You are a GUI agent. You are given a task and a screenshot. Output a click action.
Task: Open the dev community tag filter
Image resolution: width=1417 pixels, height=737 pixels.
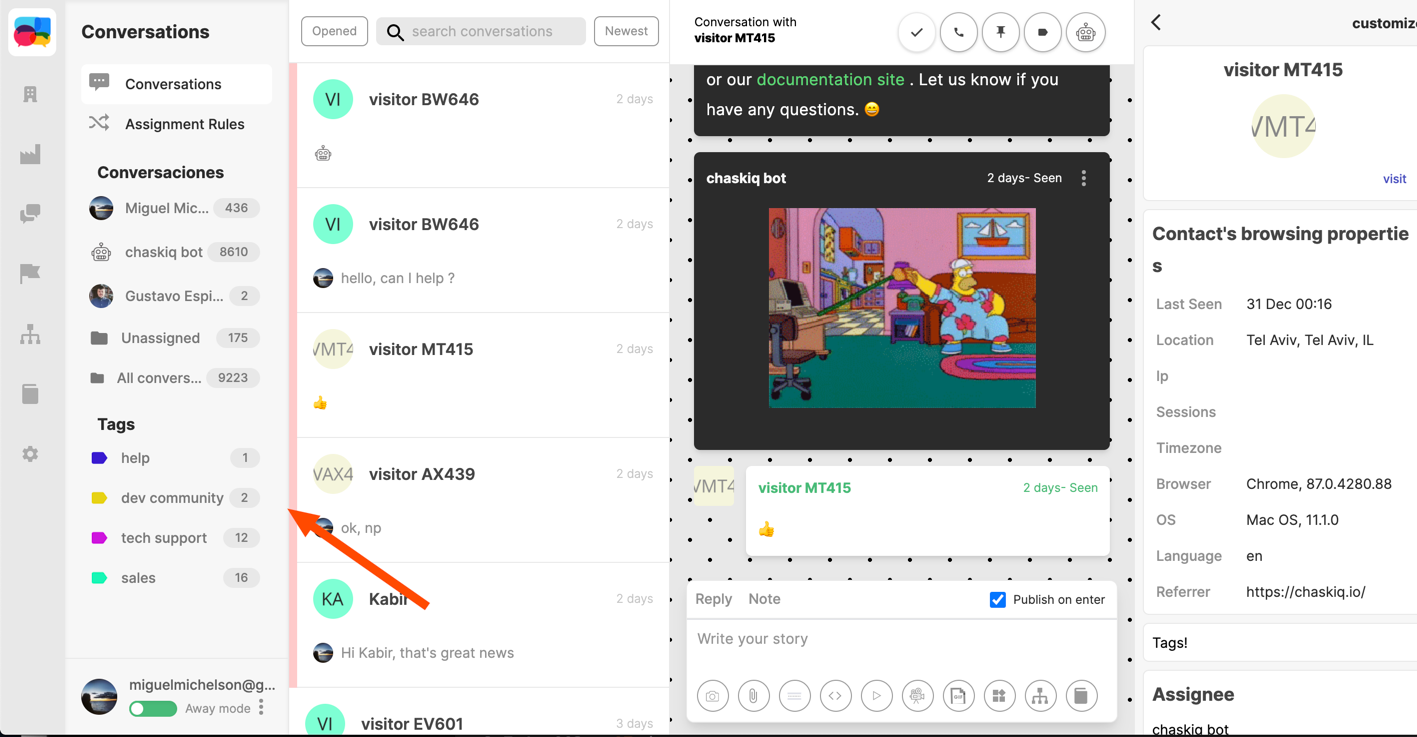coord(172,497)
